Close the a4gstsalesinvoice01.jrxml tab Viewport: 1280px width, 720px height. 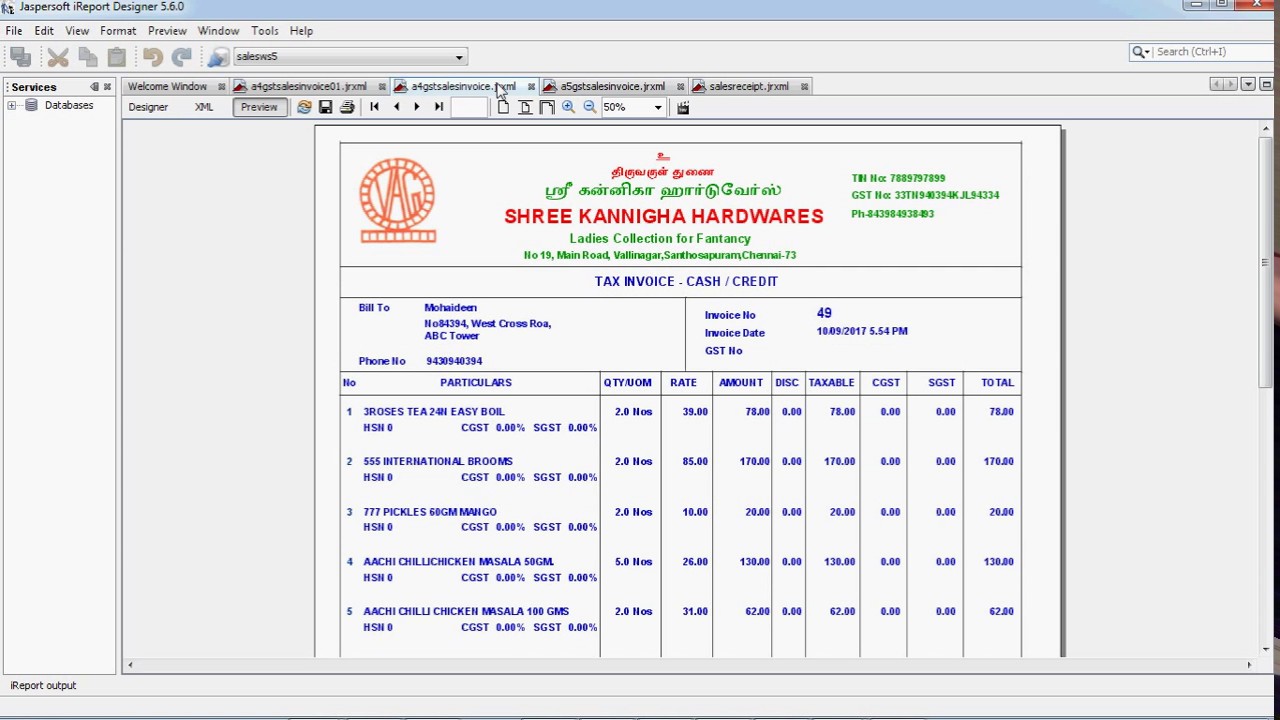[381, 87]
